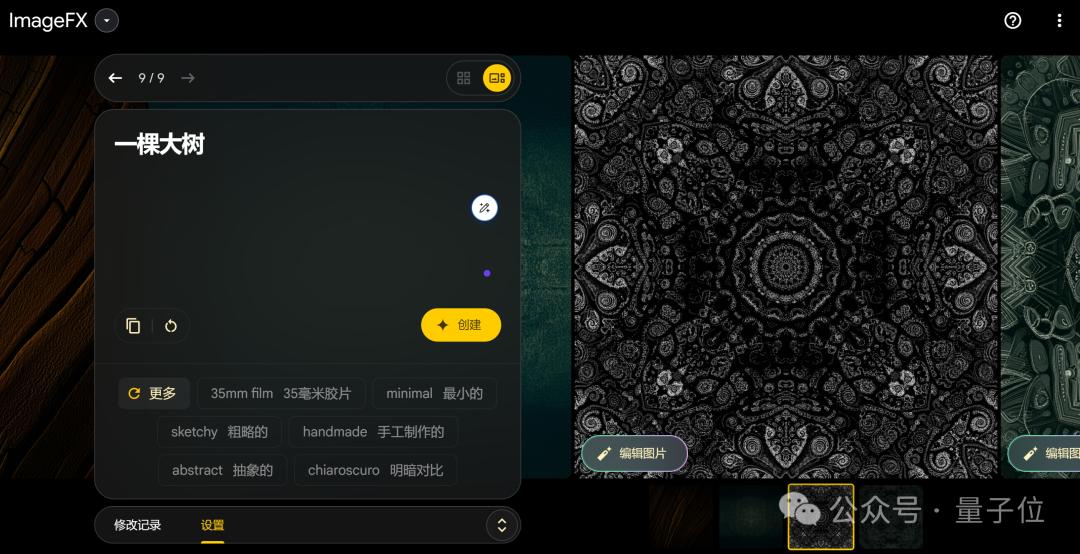This screenshot has height=554, width=1080.
Task: Switch to grid view layout
Action: 464,78
